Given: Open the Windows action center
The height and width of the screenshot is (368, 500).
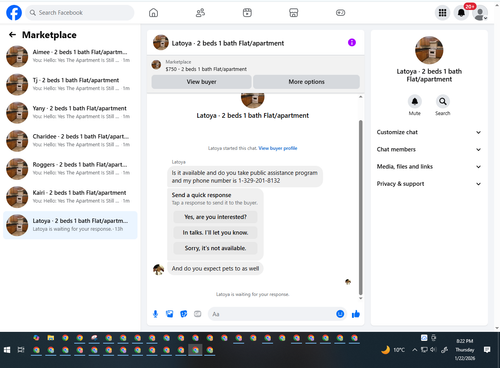Looking at the screenshot, I should point(487,350).
